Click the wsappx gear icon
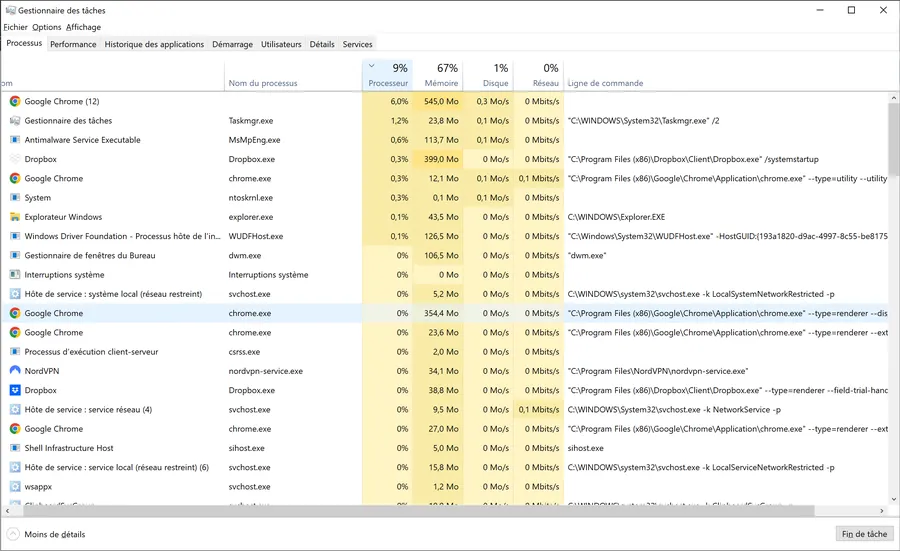This screenshot has height=551, width=900. pyautogui.click(x=15, y=487)
